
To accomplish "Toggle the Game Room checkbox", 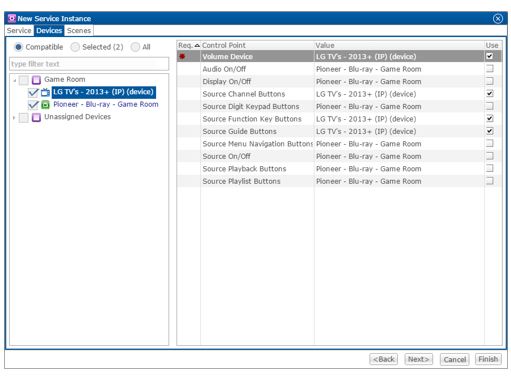I will click(x=24, y=80).
